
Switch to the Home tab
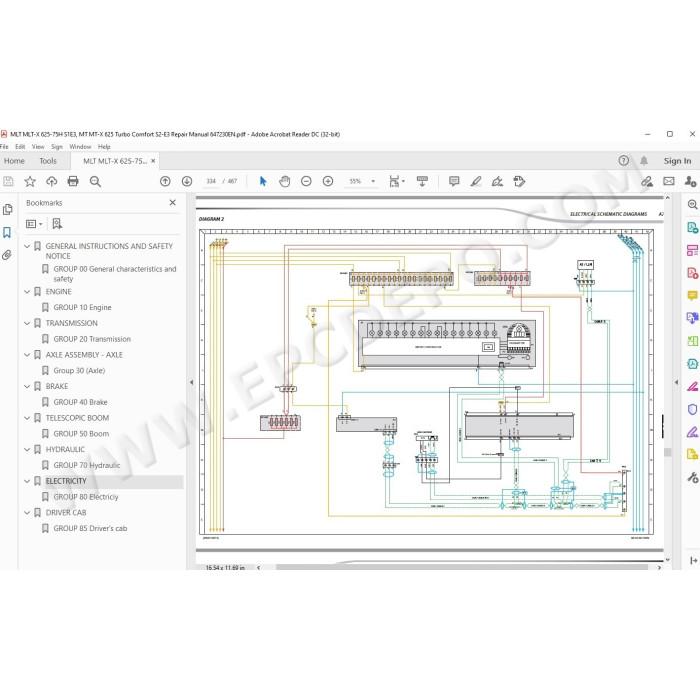pos(14,161)
